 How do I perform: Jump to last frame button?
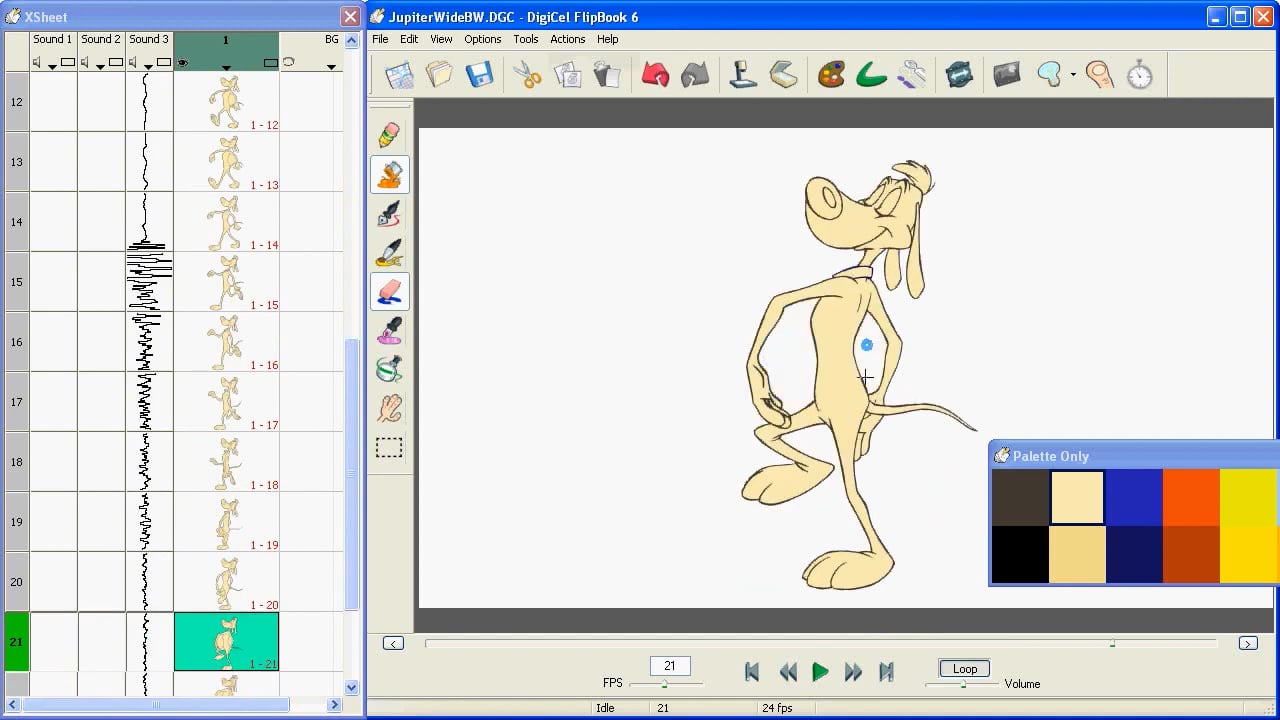(886, 672)
